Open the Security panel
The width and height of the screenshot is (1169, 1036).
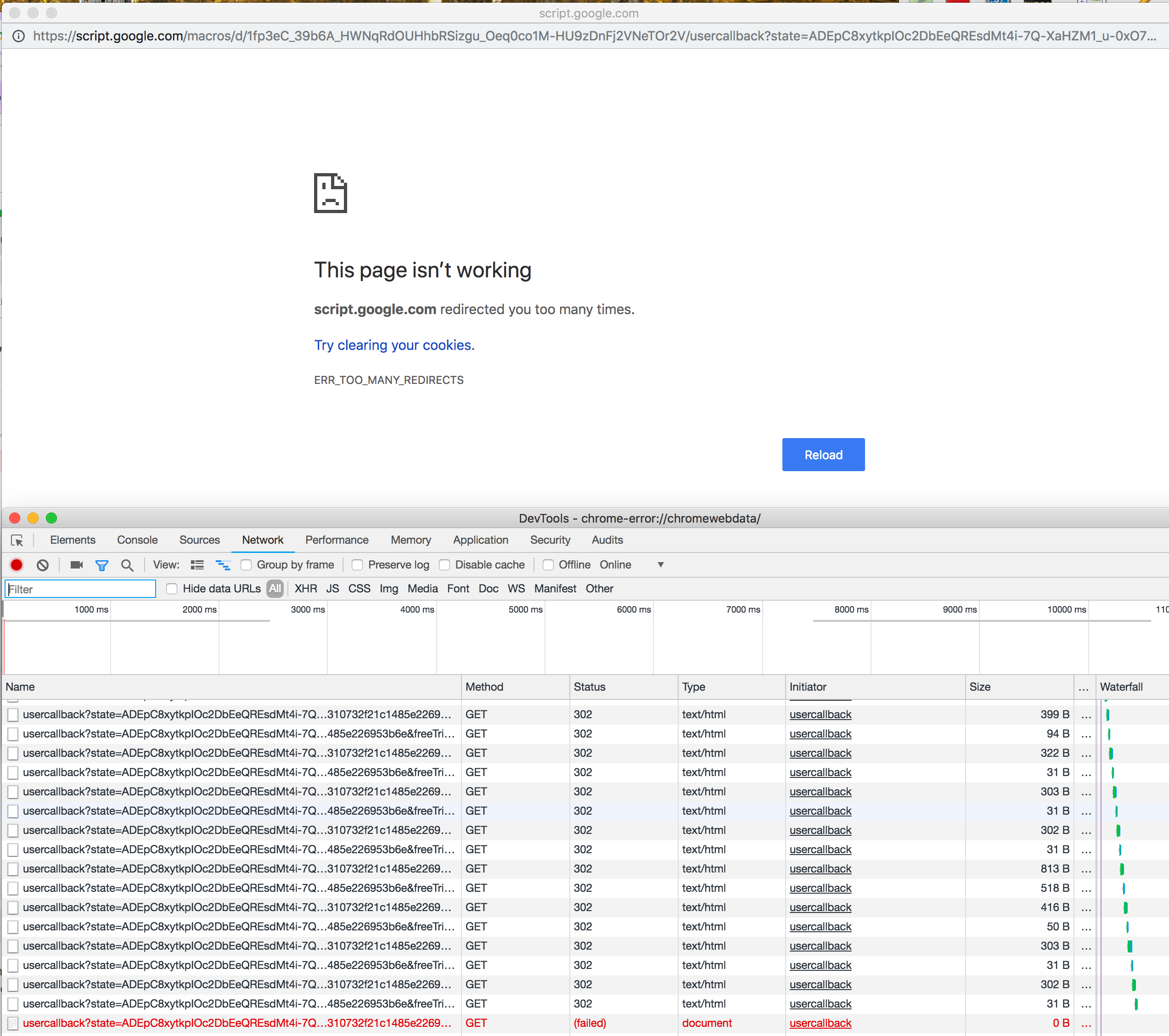click(x=550, y=540)
